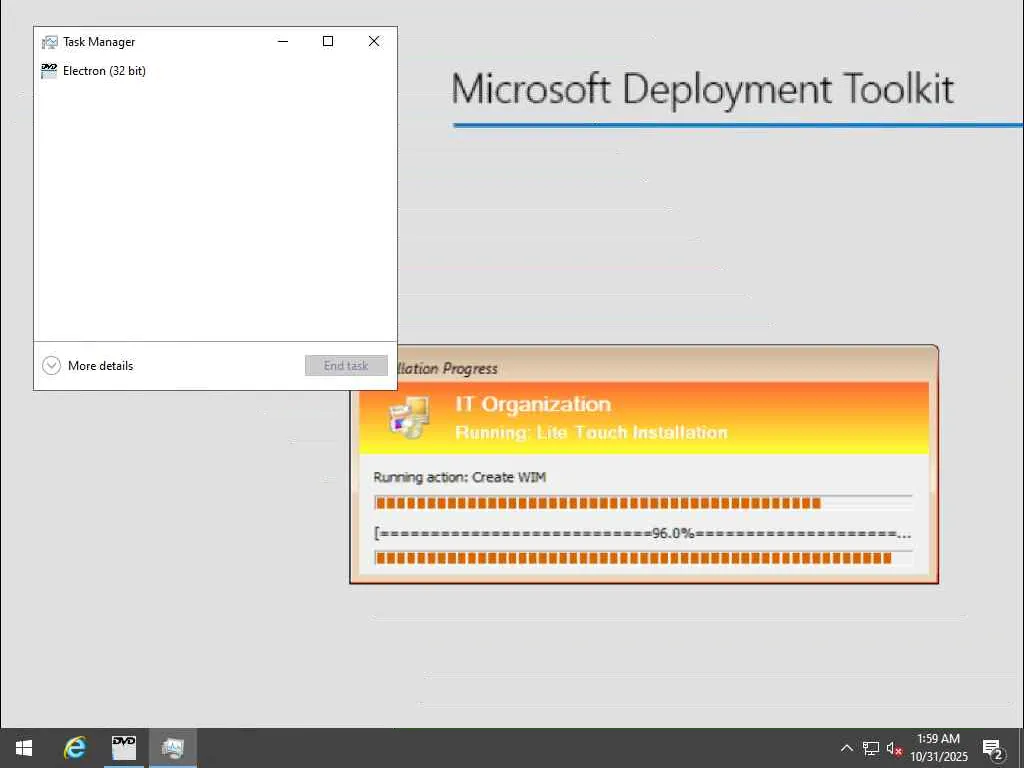Viewport: 1024px width, 768px height.
Task: Expand Task Manager with More details
Action: pos(88,366)
